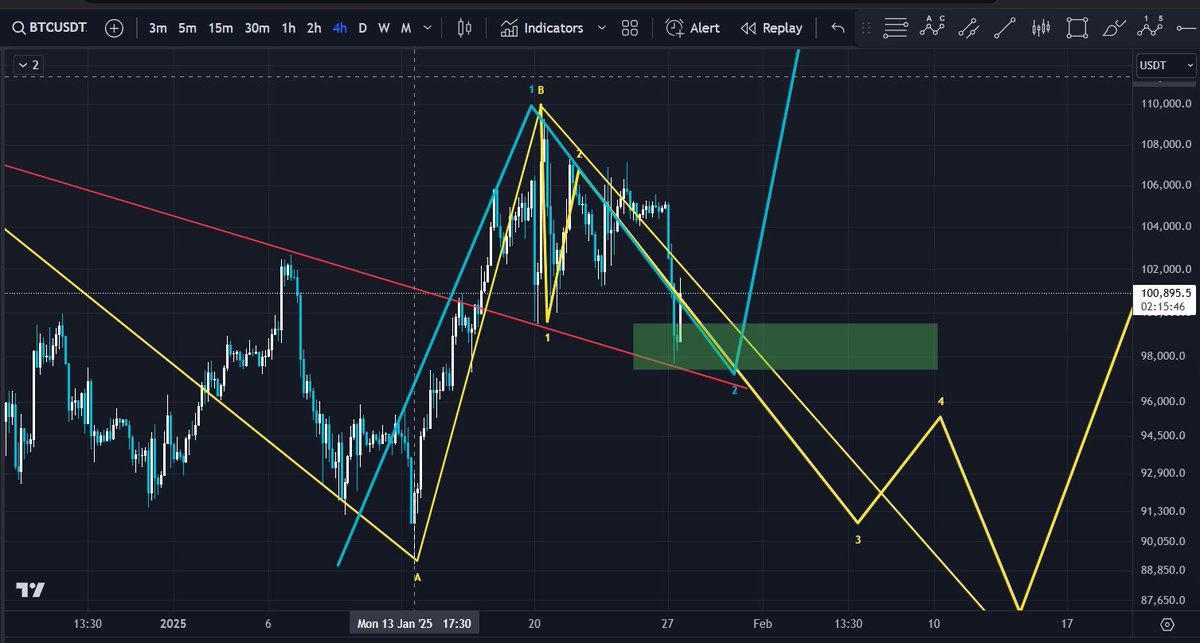Open the multi-chart layout grid
The image size is (1200, 643).
tap(629, 28)
